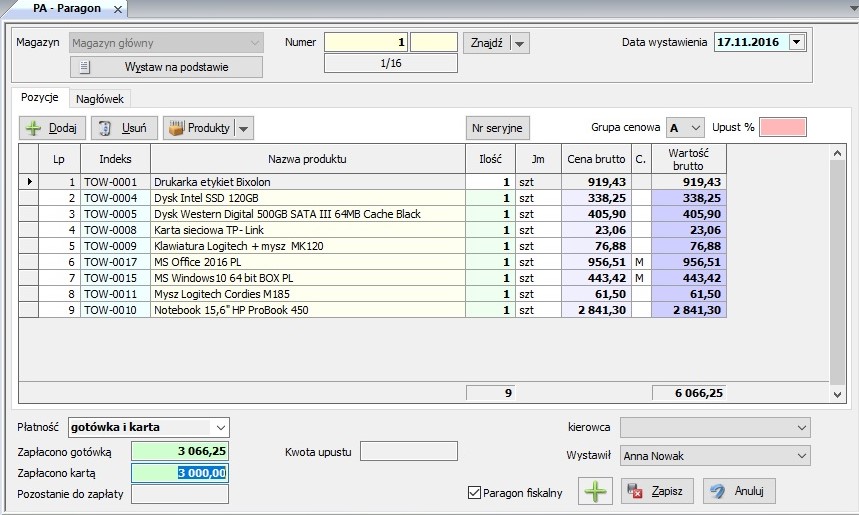
Task: Click the Znajdź button
Action: point(487,43)
